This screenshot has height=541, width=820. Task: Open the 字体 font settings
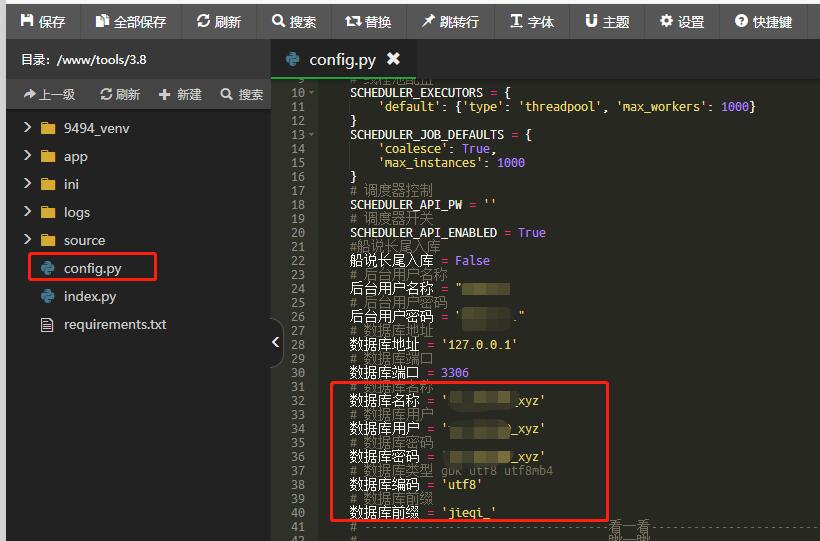532,21
